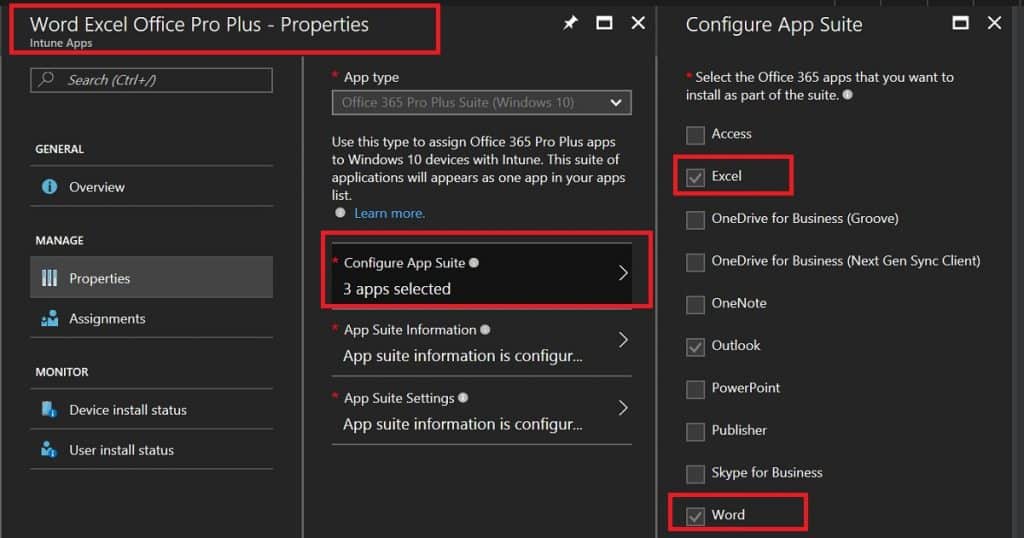Select Properties in the Manage section
Screen dimensions: 1024x538
152,277
